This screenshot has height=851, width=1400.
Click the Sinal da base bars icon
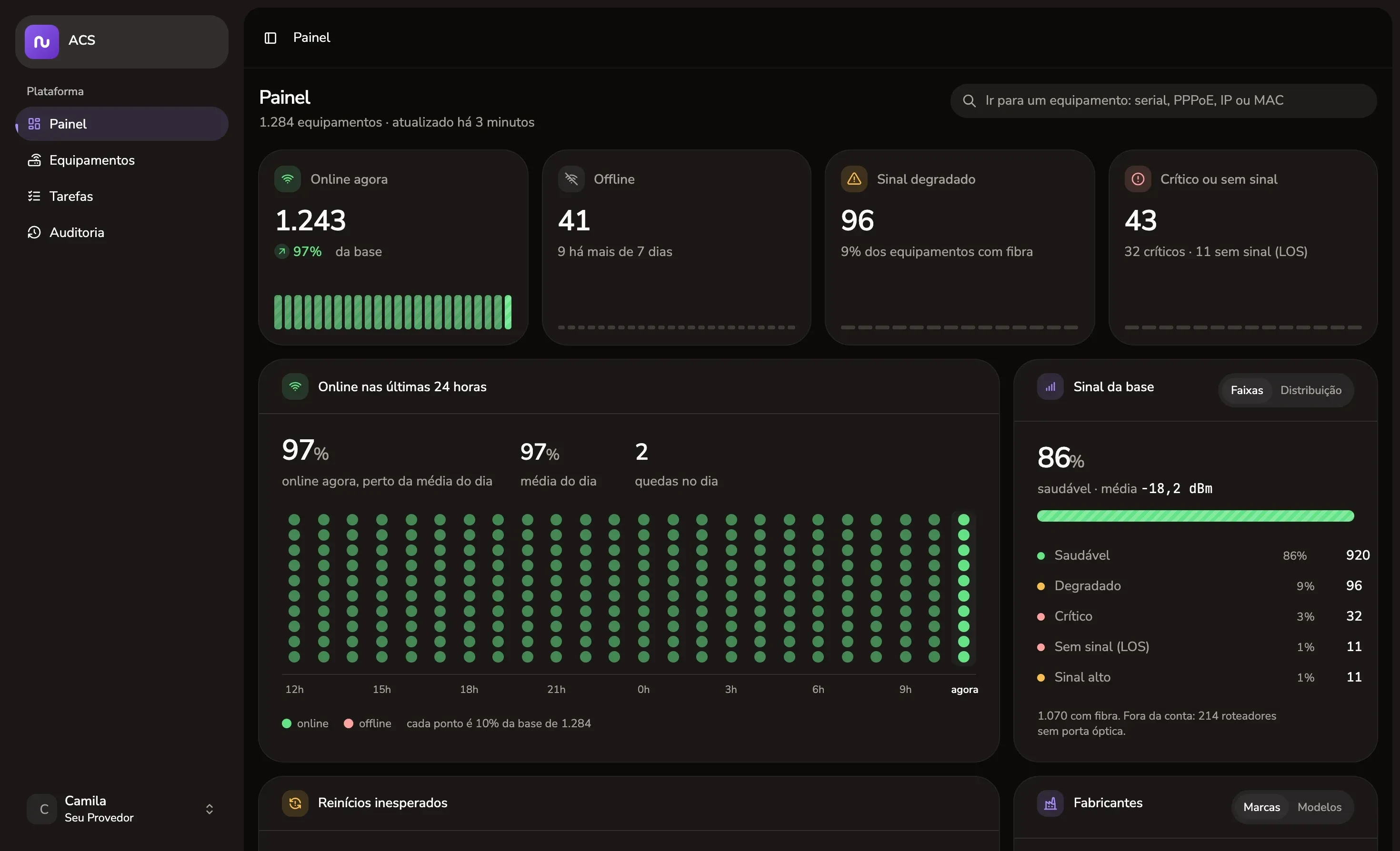[x=1050, y=386]
